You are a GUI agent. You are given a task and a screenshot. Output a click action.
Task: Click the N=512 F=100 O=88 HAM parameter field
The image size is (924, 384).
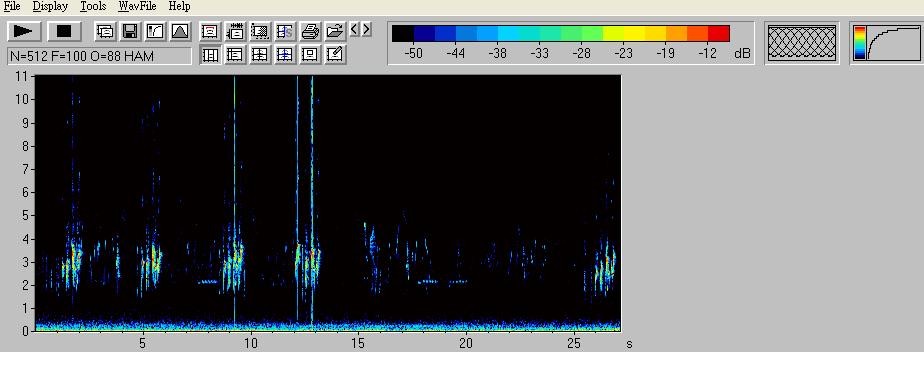point(100,56)
